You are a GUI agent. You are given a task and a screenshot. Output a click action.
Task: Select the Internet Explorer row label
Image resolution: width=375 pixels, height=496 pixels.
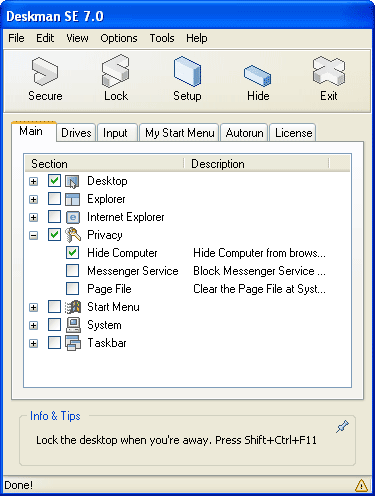pyautogui.click(x=126, y=217)
